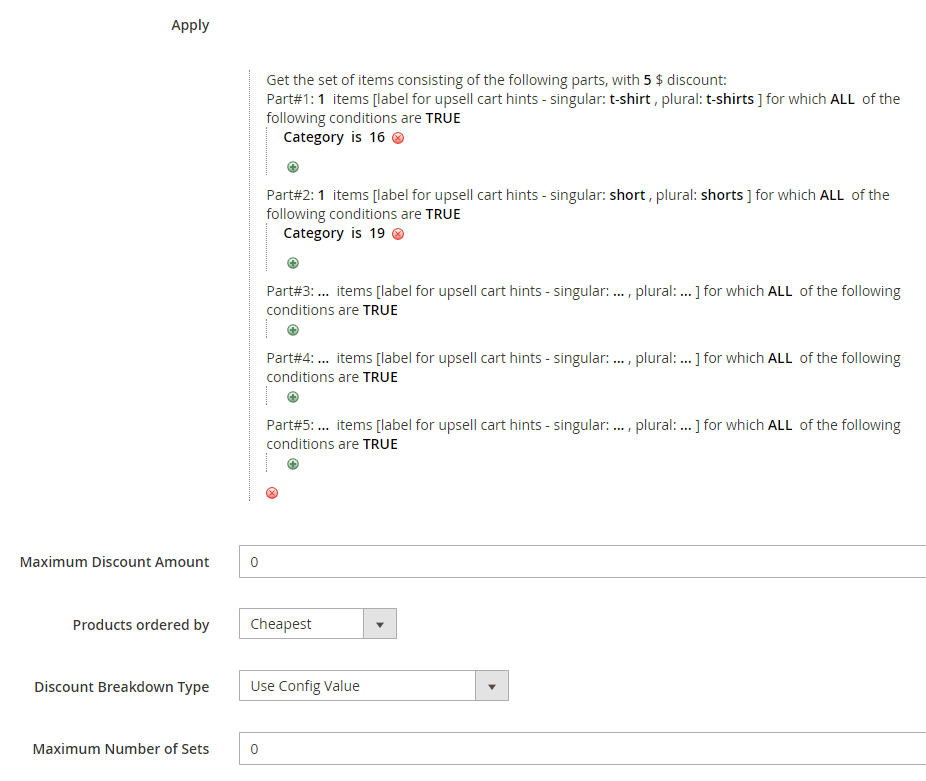Set the Part#4 item quantity placeholder

(x=323, y=359)
